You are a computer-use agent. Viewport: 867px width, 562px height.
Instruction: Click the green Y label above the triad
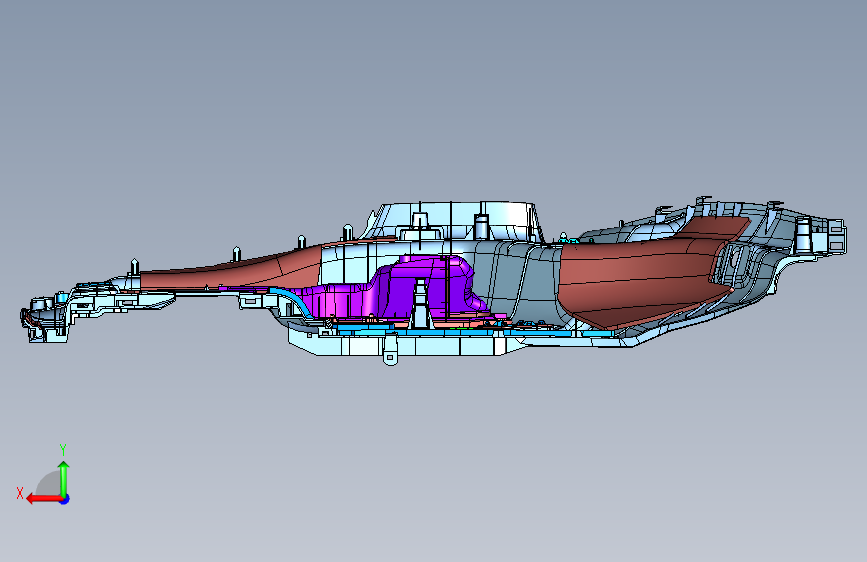[x=63, y=449]
